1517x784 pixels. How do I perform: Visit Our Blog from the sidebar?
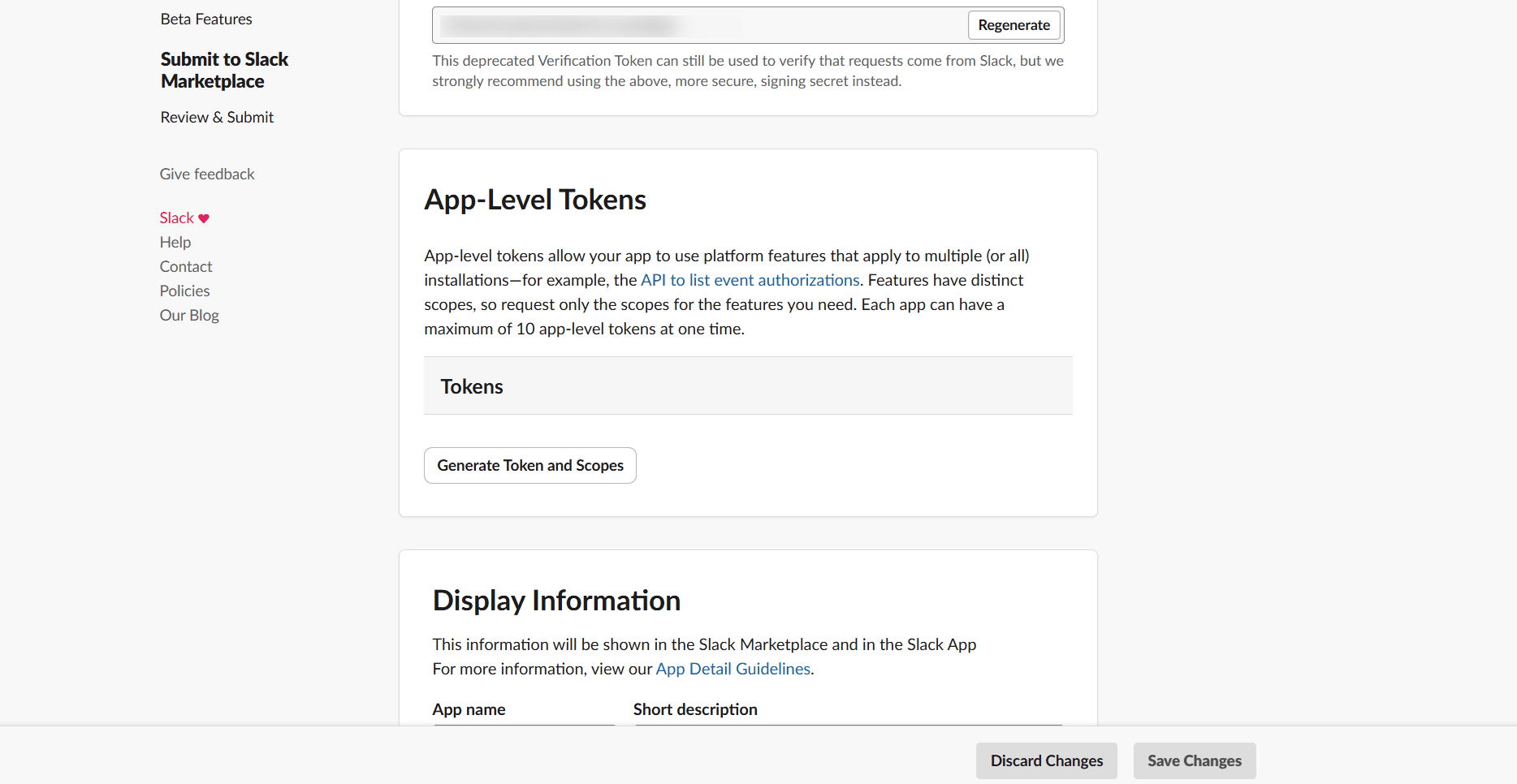click(x=189, y=315)
